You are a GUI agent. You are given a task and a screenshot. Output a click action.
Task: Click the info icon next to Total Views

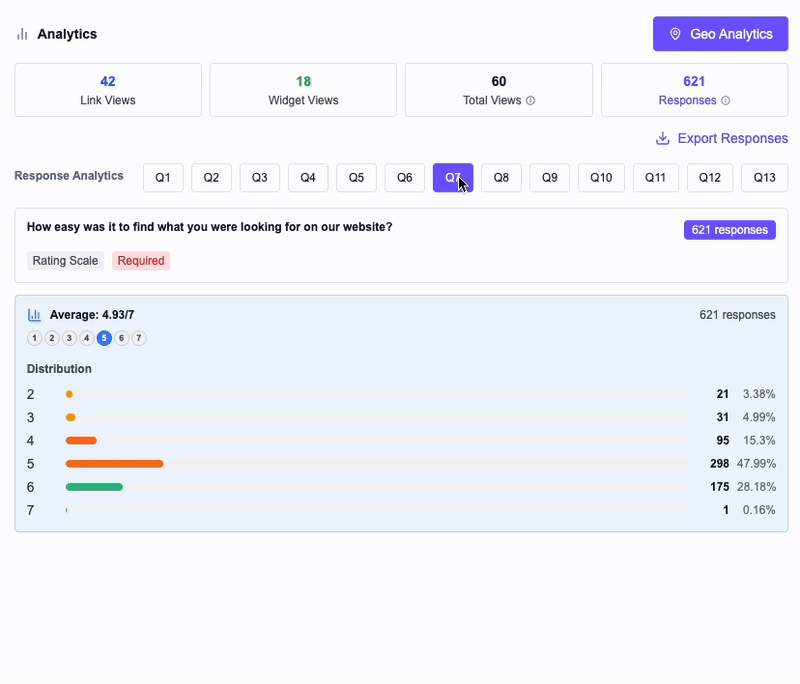coord(530,101)
